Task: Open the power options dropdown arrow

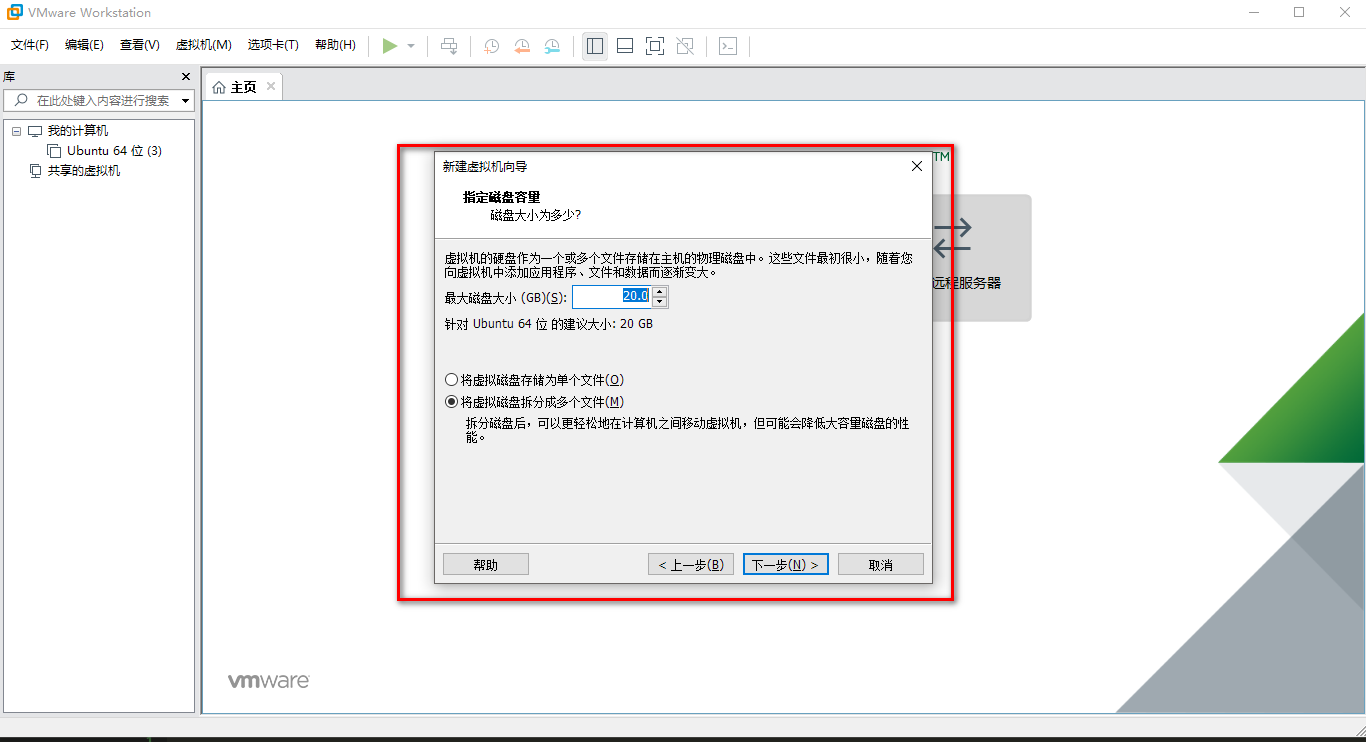Action: tap(411, 46)
